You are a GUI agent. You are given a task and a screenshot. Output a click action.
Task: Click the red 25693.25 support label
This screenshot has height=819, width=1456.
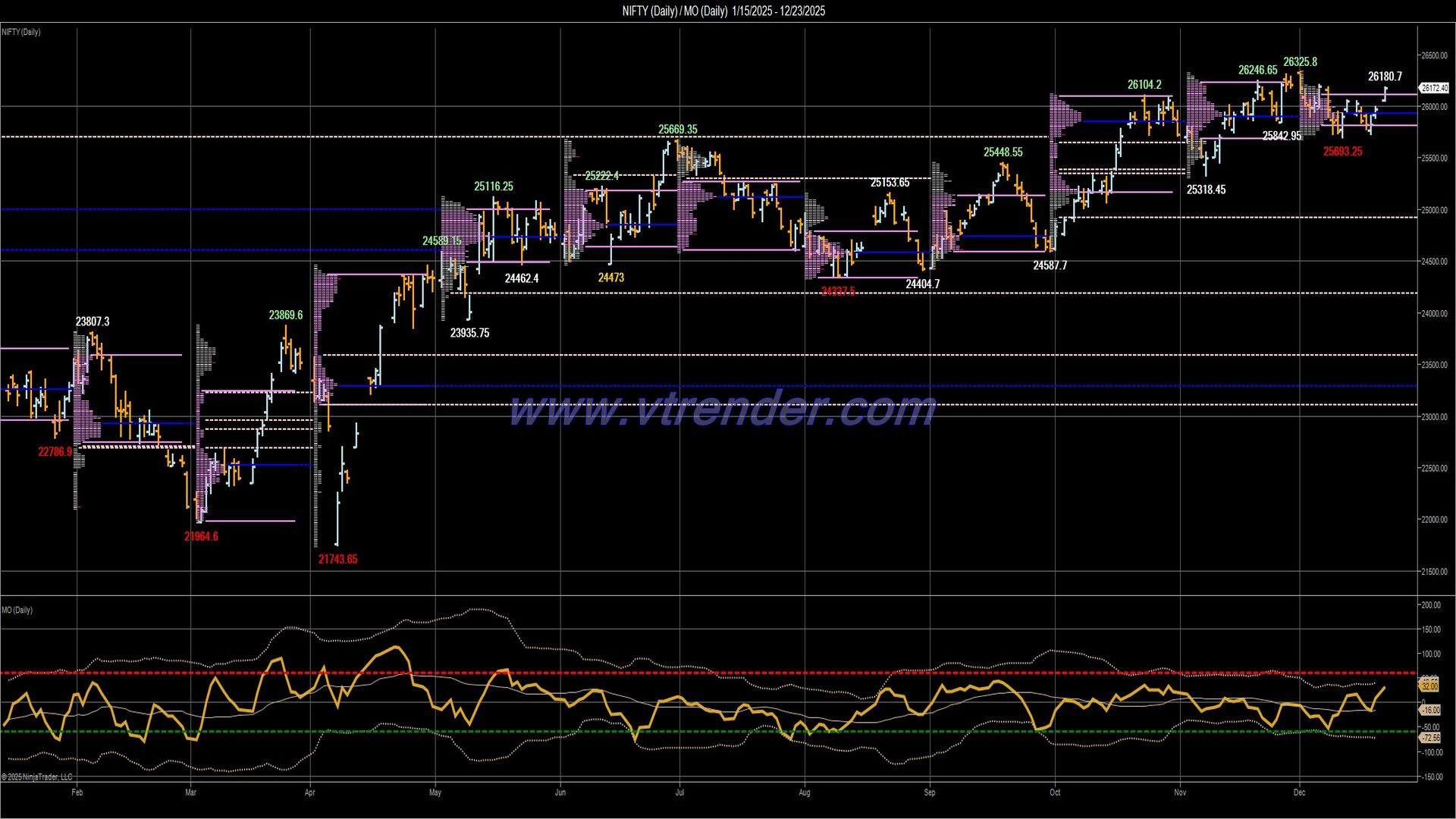point(1344,151)
